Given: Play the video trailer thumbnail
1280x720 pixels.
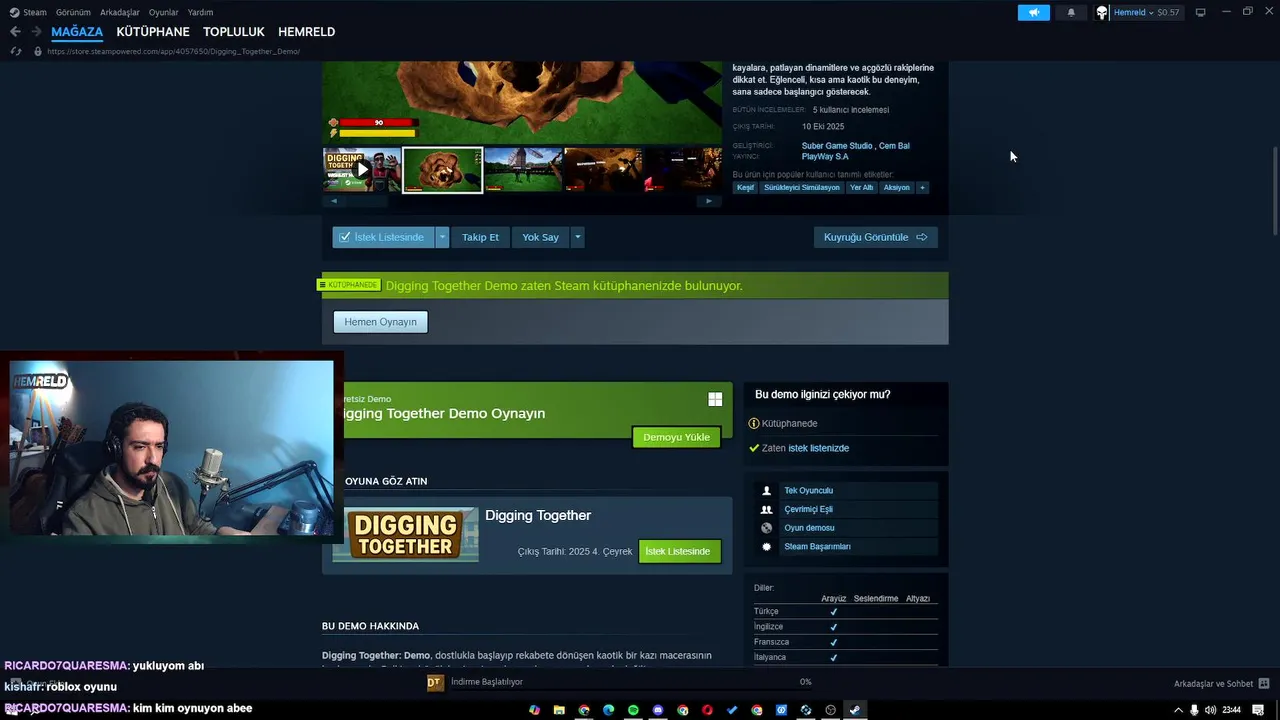Looking at the screenshot, I should coord(362,170).
